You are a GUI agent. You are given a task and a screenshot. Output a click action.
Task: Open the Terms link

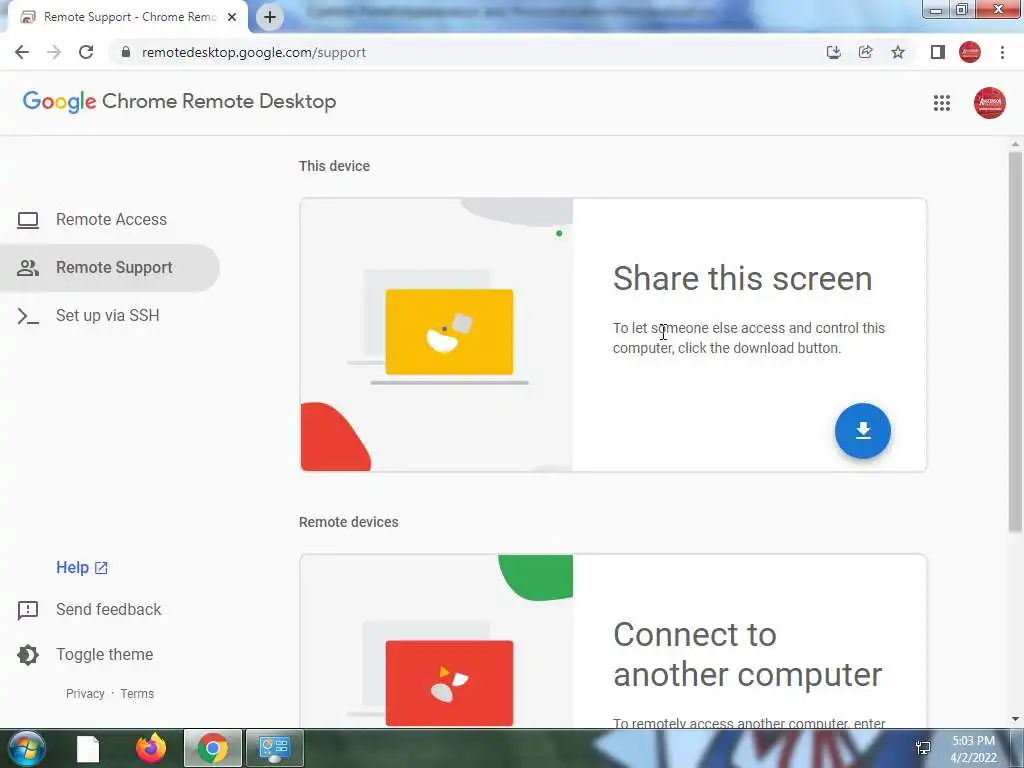(137, 694)
